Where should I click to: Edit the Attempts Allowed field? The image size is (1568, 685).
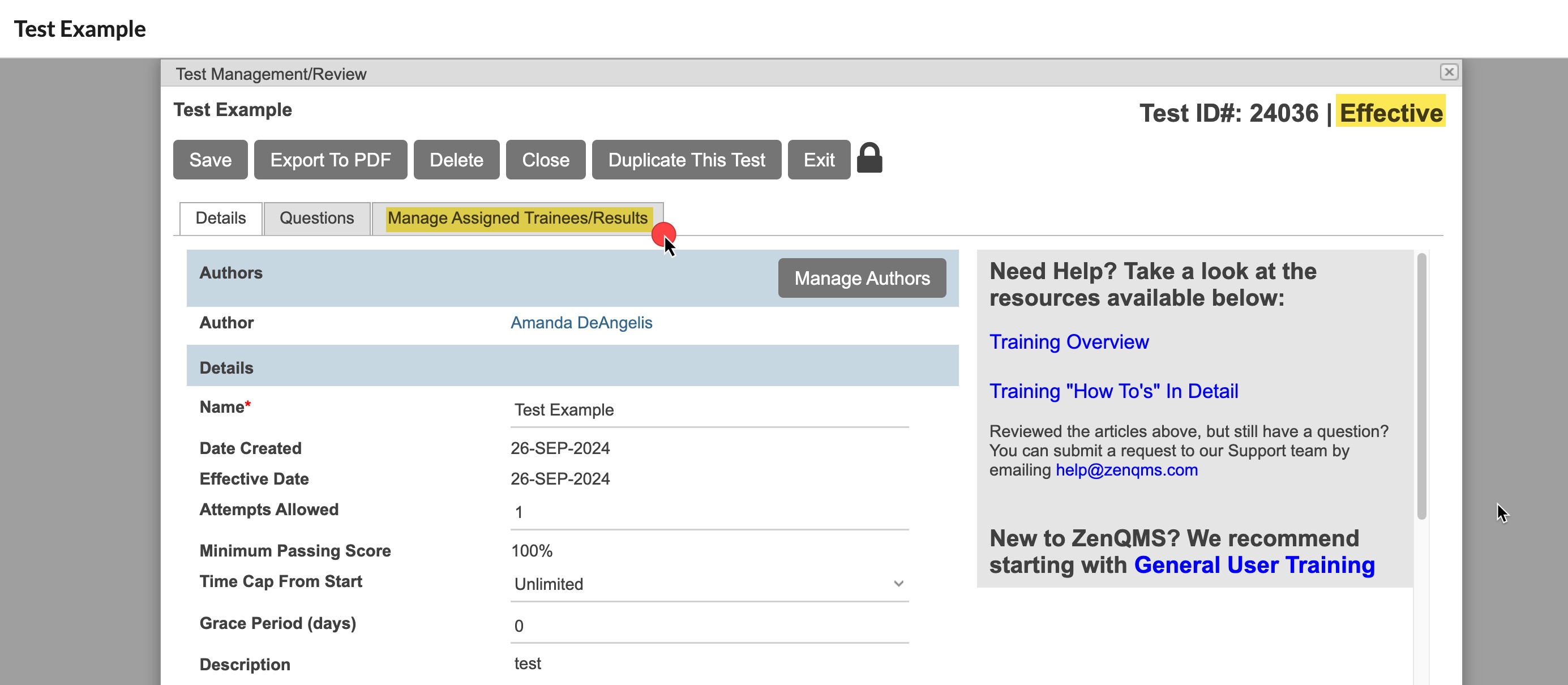[709, 512]
